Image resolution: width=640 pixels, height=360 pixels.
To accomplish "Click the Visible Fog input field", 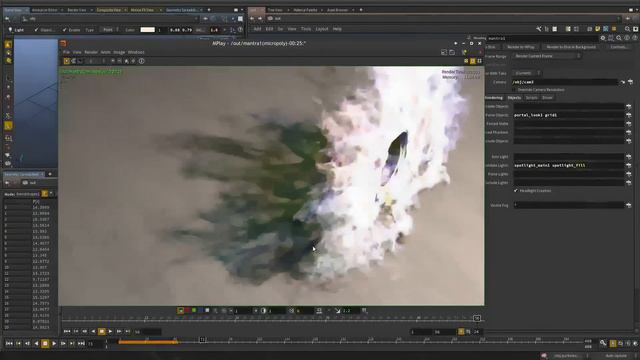I will (x=568, y=205).
